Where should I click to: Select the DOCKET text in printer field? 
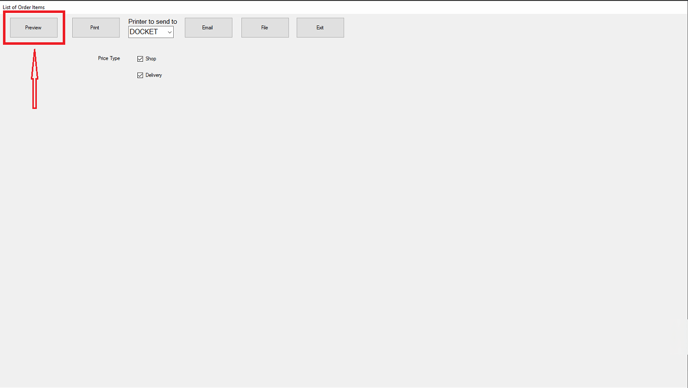pyautogui.click(x=143, y=32)
